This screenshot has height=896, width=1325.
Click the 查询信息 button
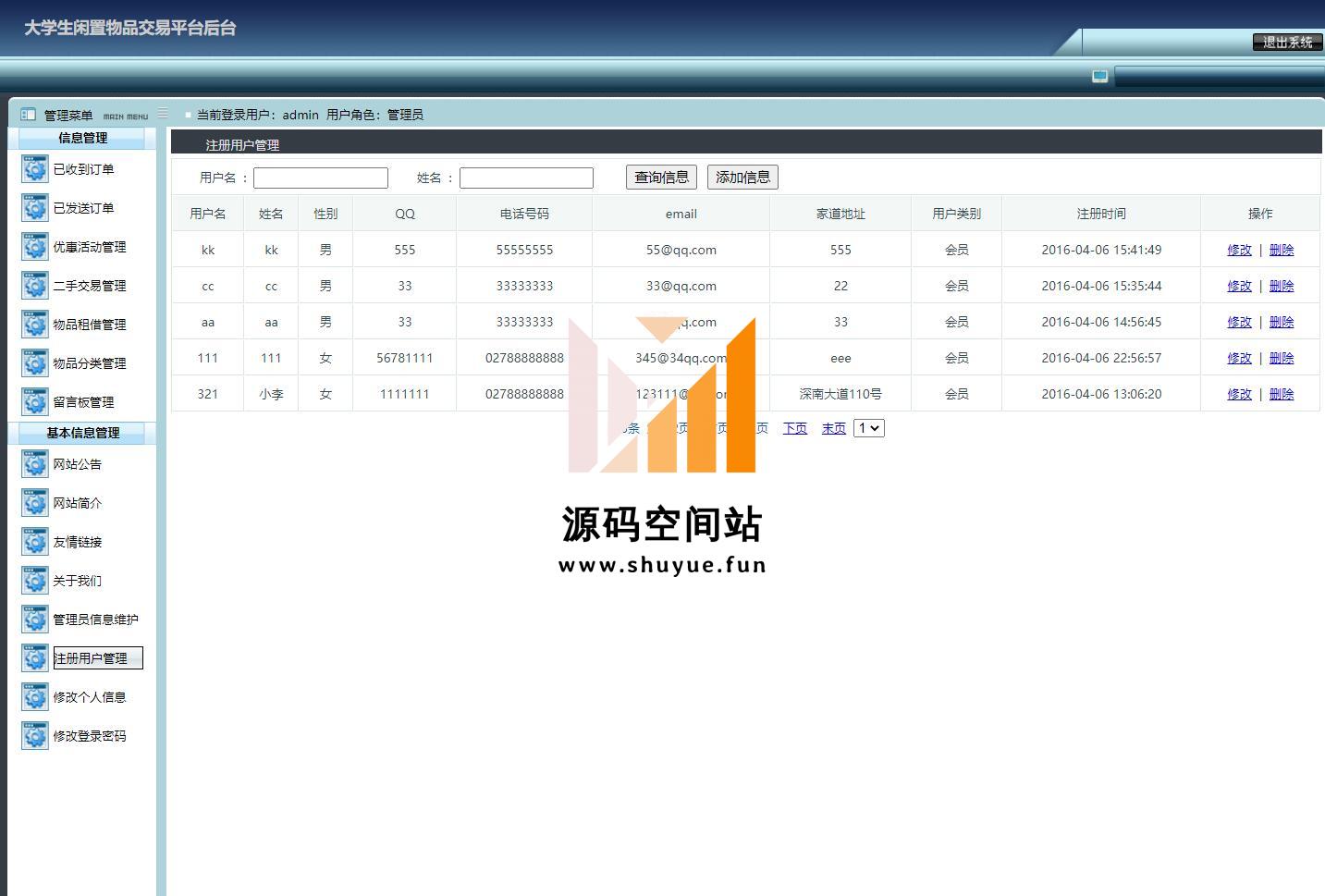point(661,178)
